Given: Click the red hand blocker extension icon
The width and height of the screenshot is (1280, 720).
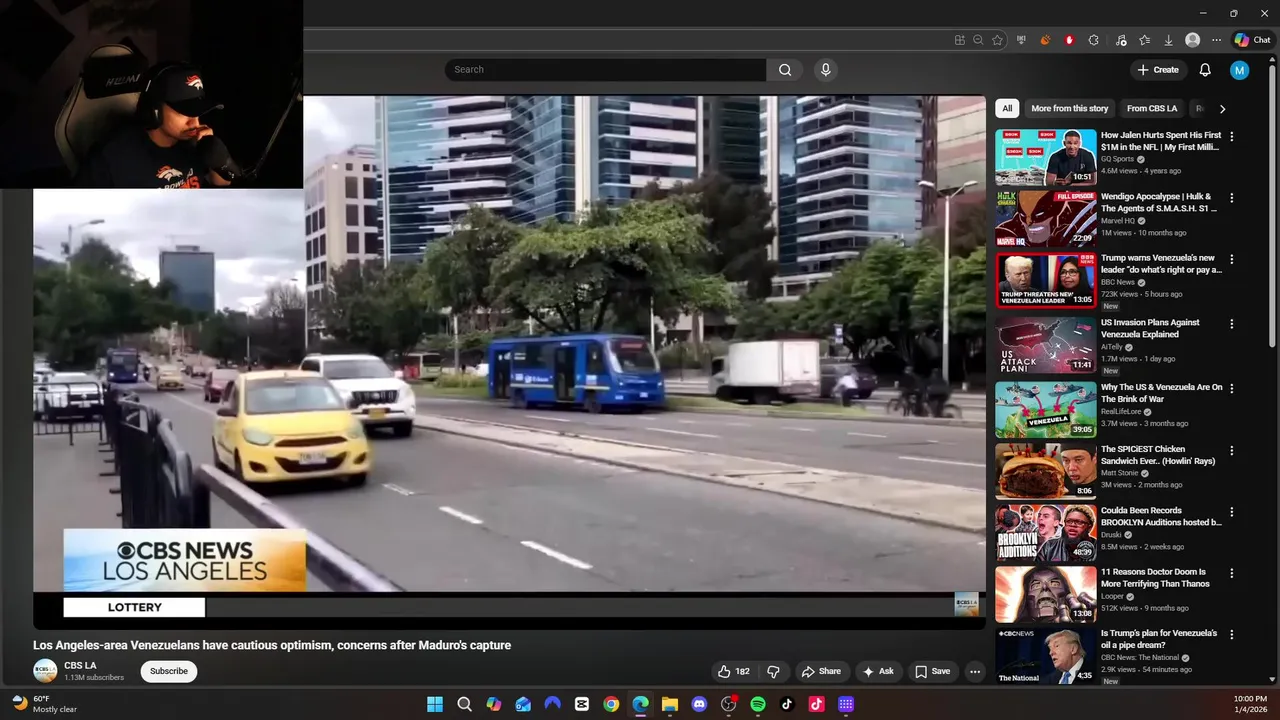Looking at the screenshot, I should pos(1069,40).
